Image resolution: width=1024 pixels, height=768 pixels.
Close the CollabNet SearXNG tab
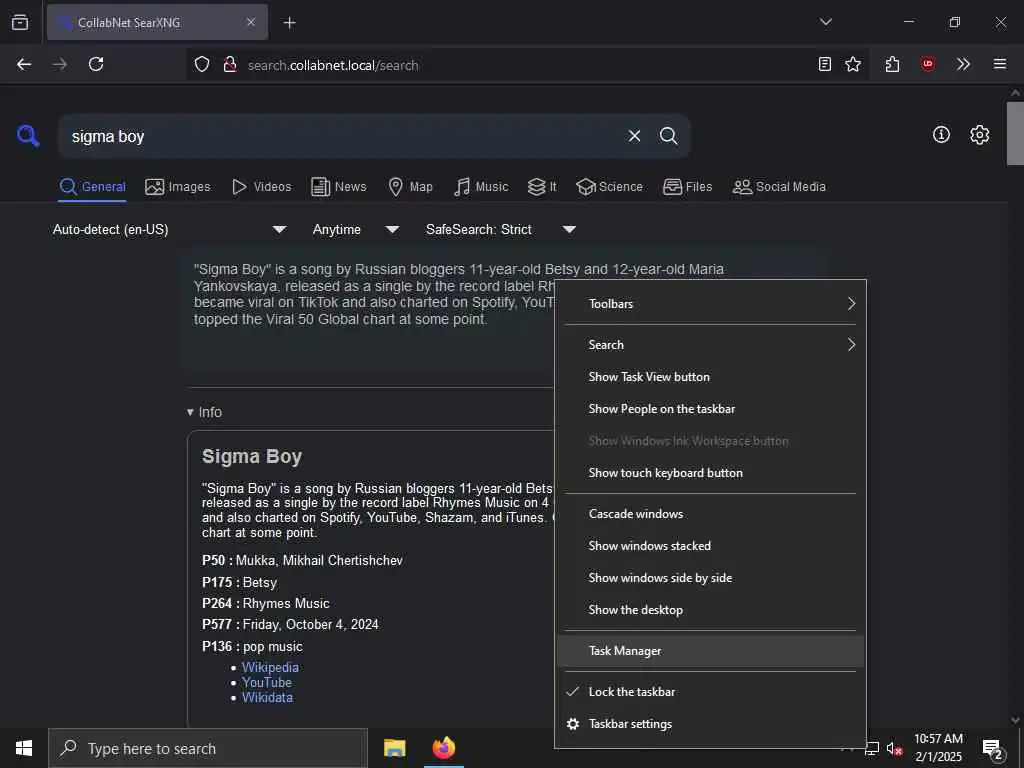[x=251, y=22]
